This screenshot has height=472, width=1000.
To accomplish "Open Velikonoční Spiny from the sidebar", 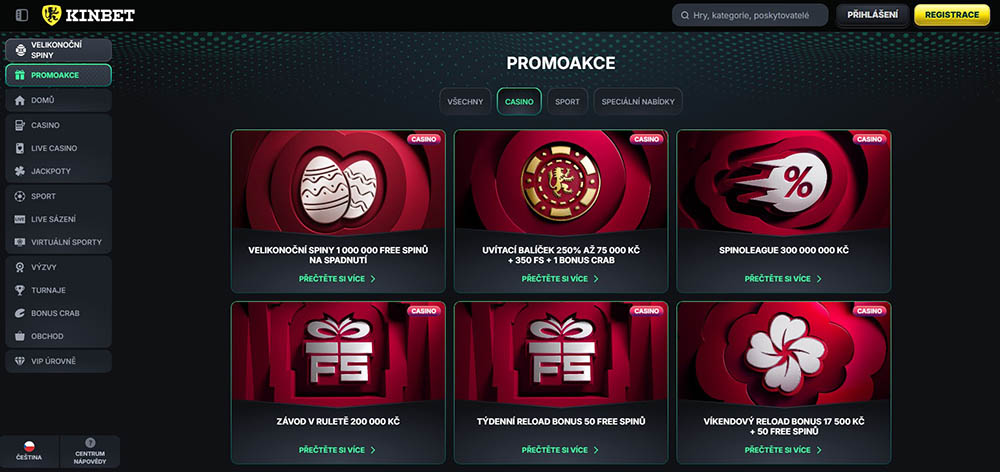I will tap(58, 50).
